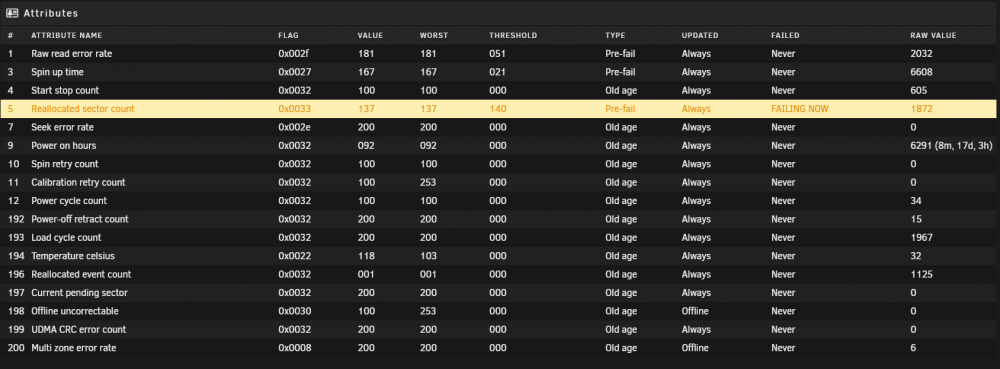Viewport: 1000px width, 369px height.
Task: Click the Flag column header
Action: click(288, 36)
